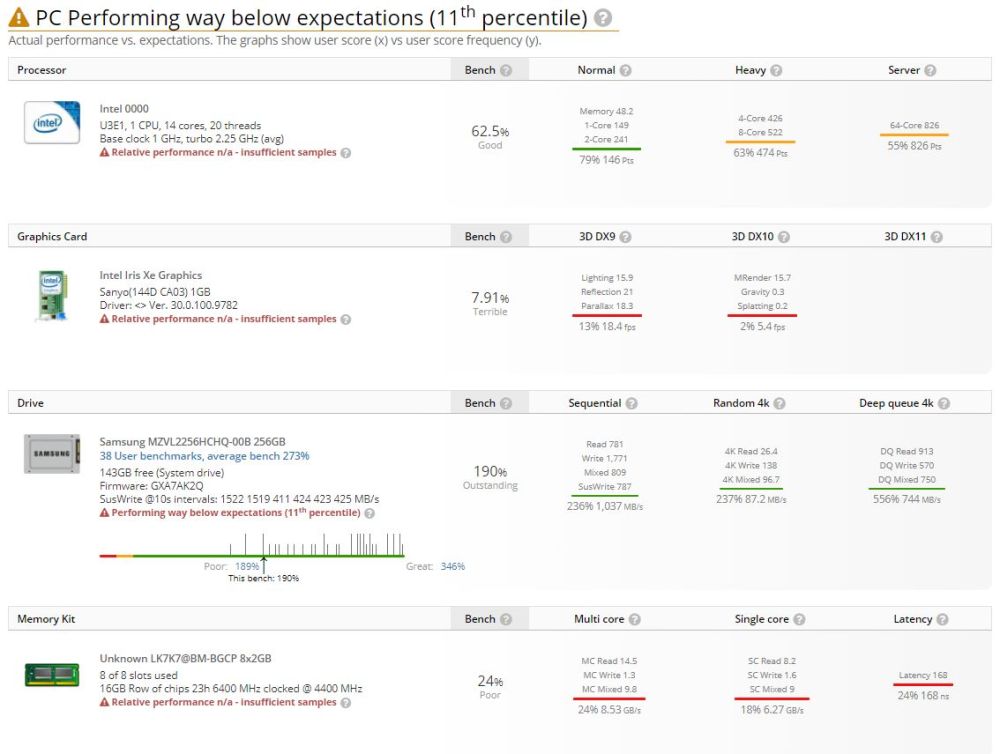1000x754 pixels.
Task: Click the 346% Great score link
Action: tap(453, 566)
